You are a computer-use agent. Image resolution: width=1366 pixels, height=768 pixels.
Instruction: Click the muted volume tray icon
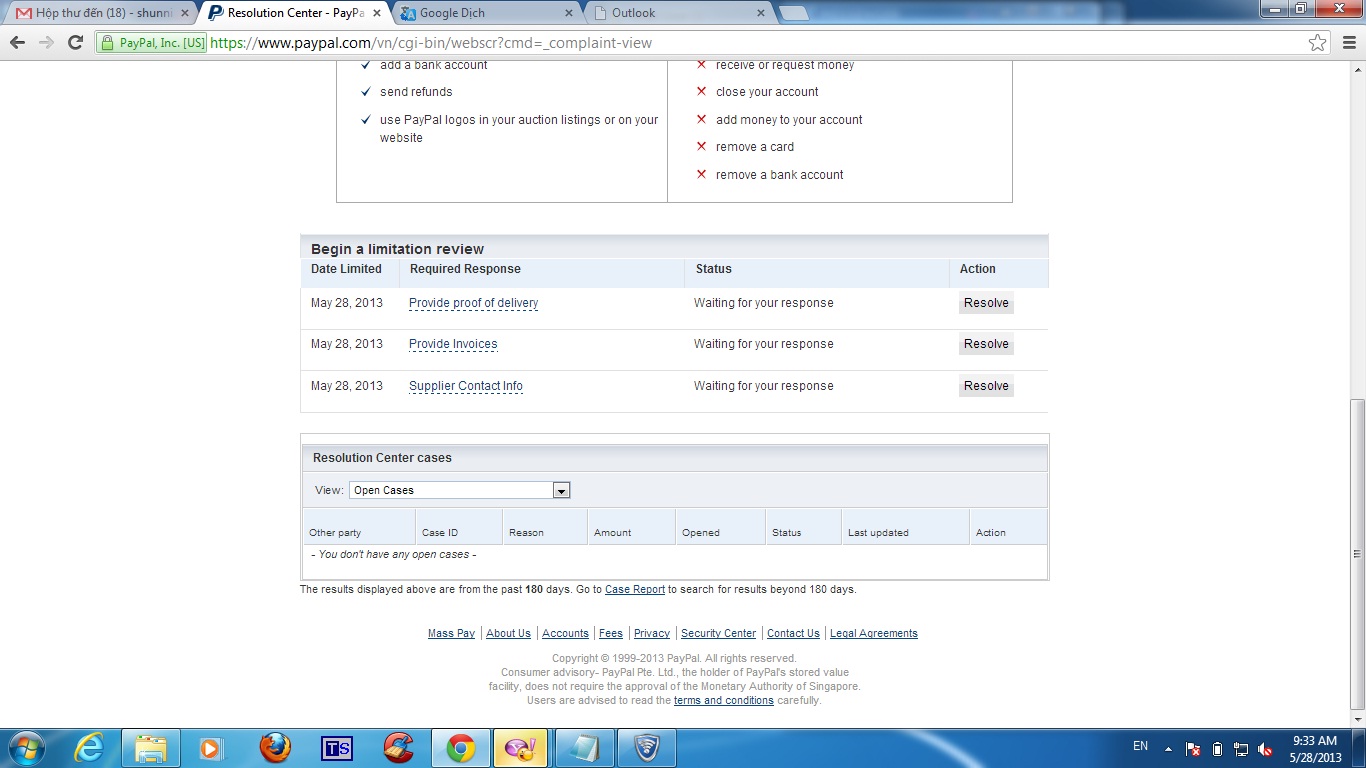pos(1265,748)
